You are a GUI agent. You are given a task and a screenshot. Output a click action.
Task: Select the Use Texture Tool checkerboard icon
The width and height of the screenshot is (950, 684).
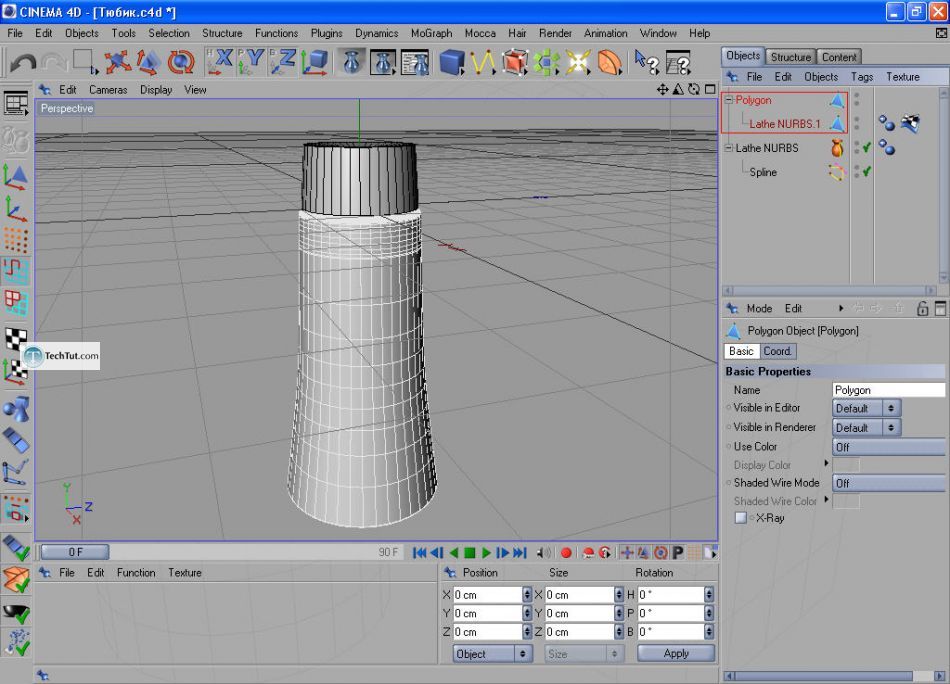tap(16, 338)
